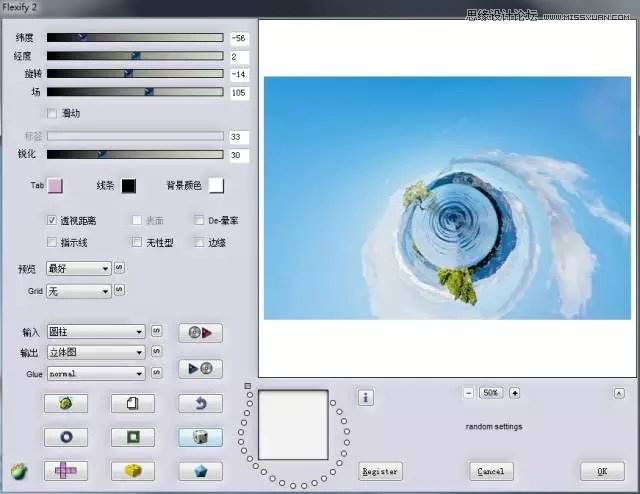Uncheck the 透视距离 checkbox
The height and width of the screenshot is (494, 640).
pos(51,220)
